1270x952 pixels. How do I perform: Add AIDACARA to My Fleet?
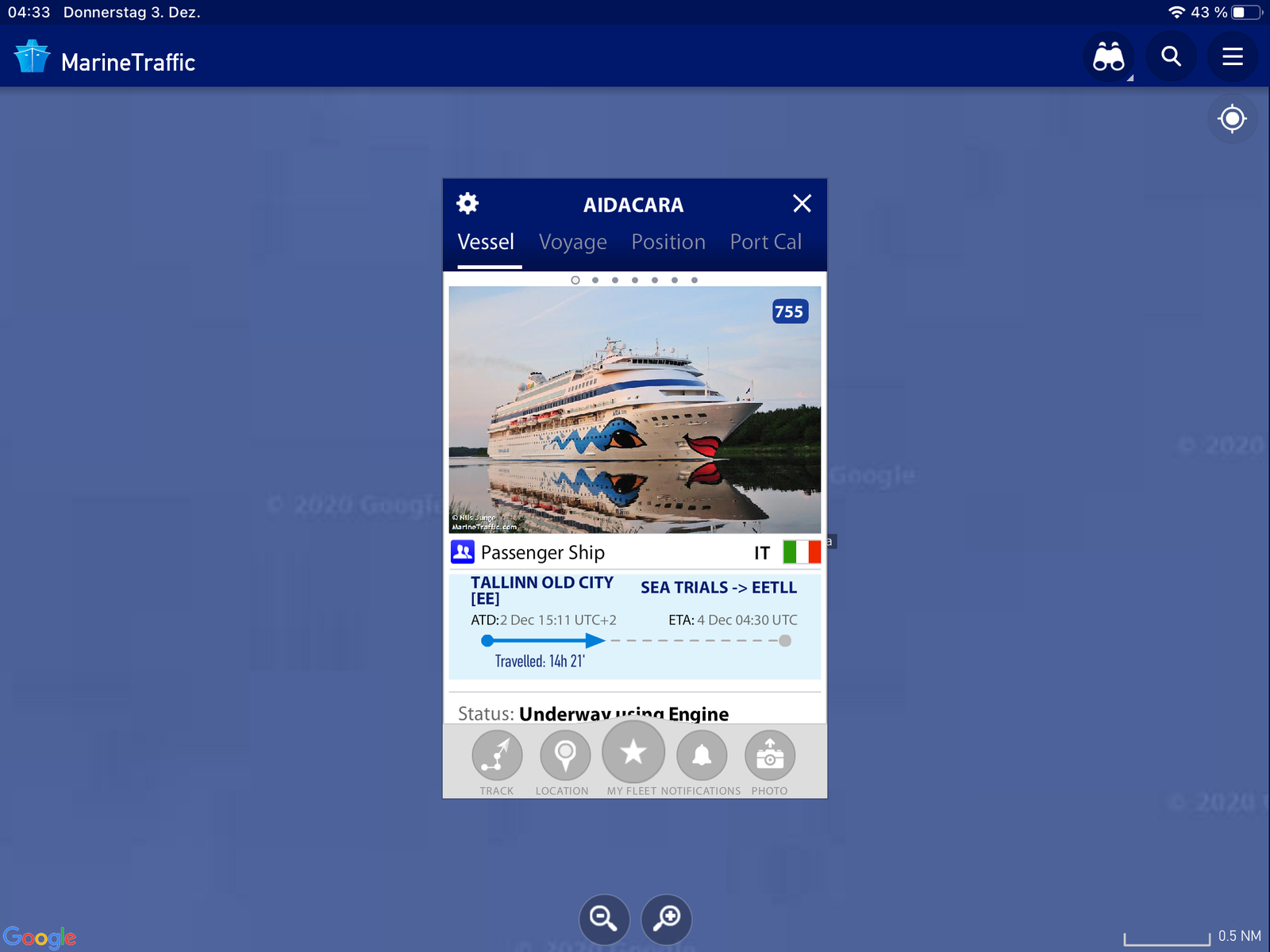click(633, 752)
